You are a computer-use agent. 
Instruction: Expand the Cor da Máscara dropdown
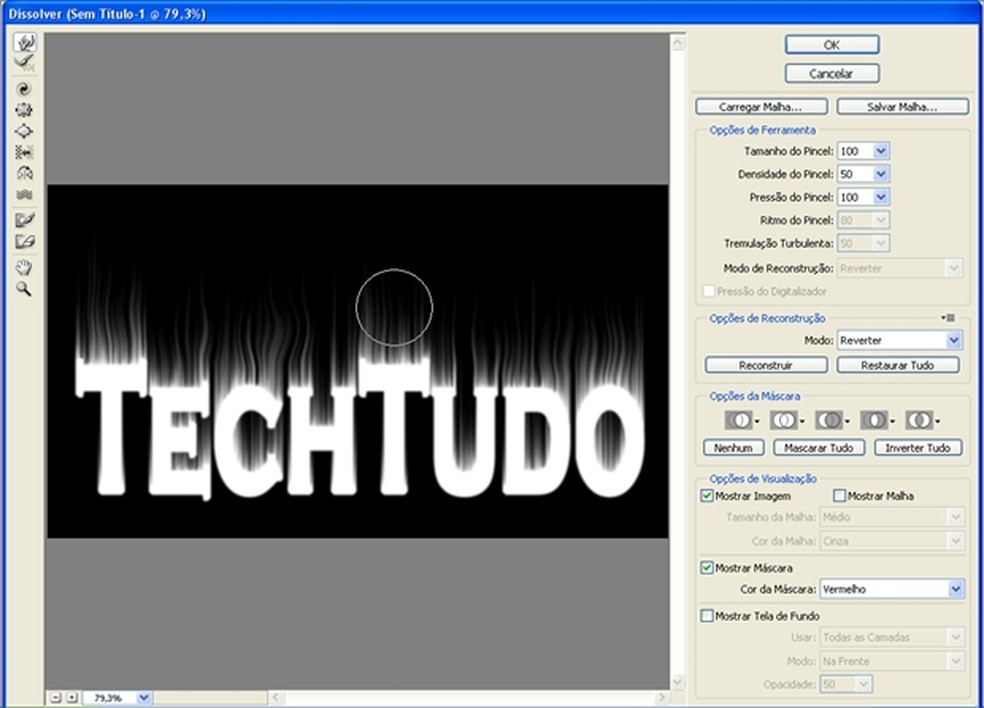pos(956,590)
